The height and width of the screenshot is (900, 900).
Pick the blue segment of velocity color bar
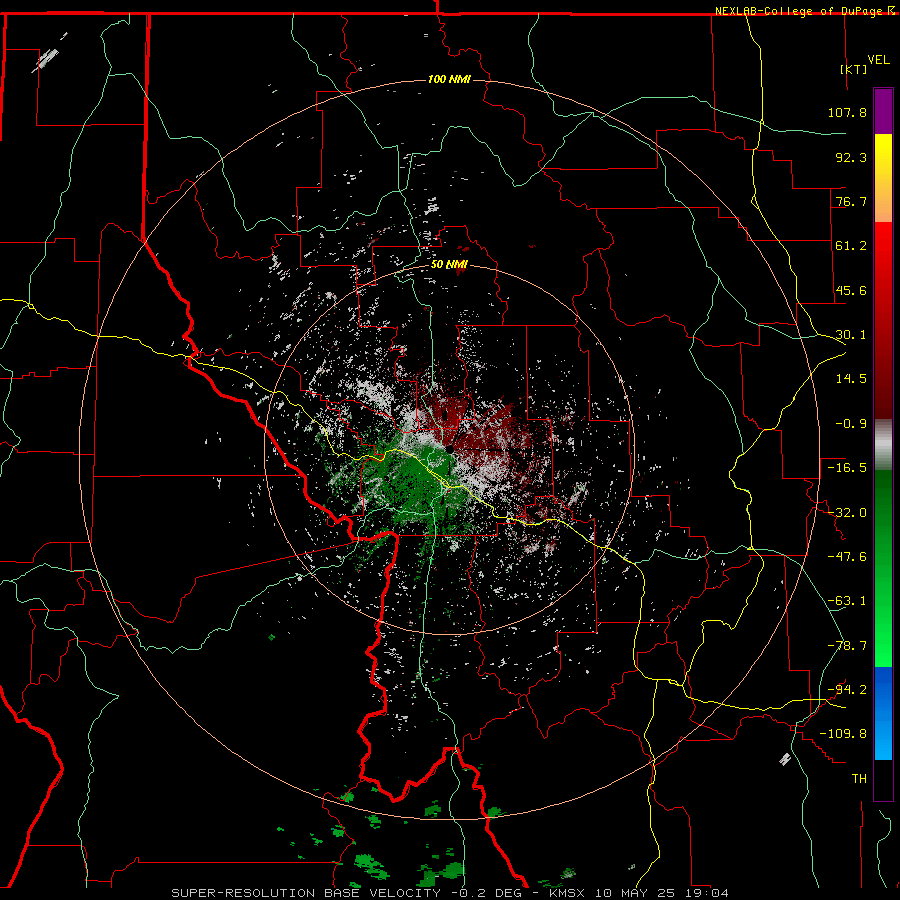883,713
